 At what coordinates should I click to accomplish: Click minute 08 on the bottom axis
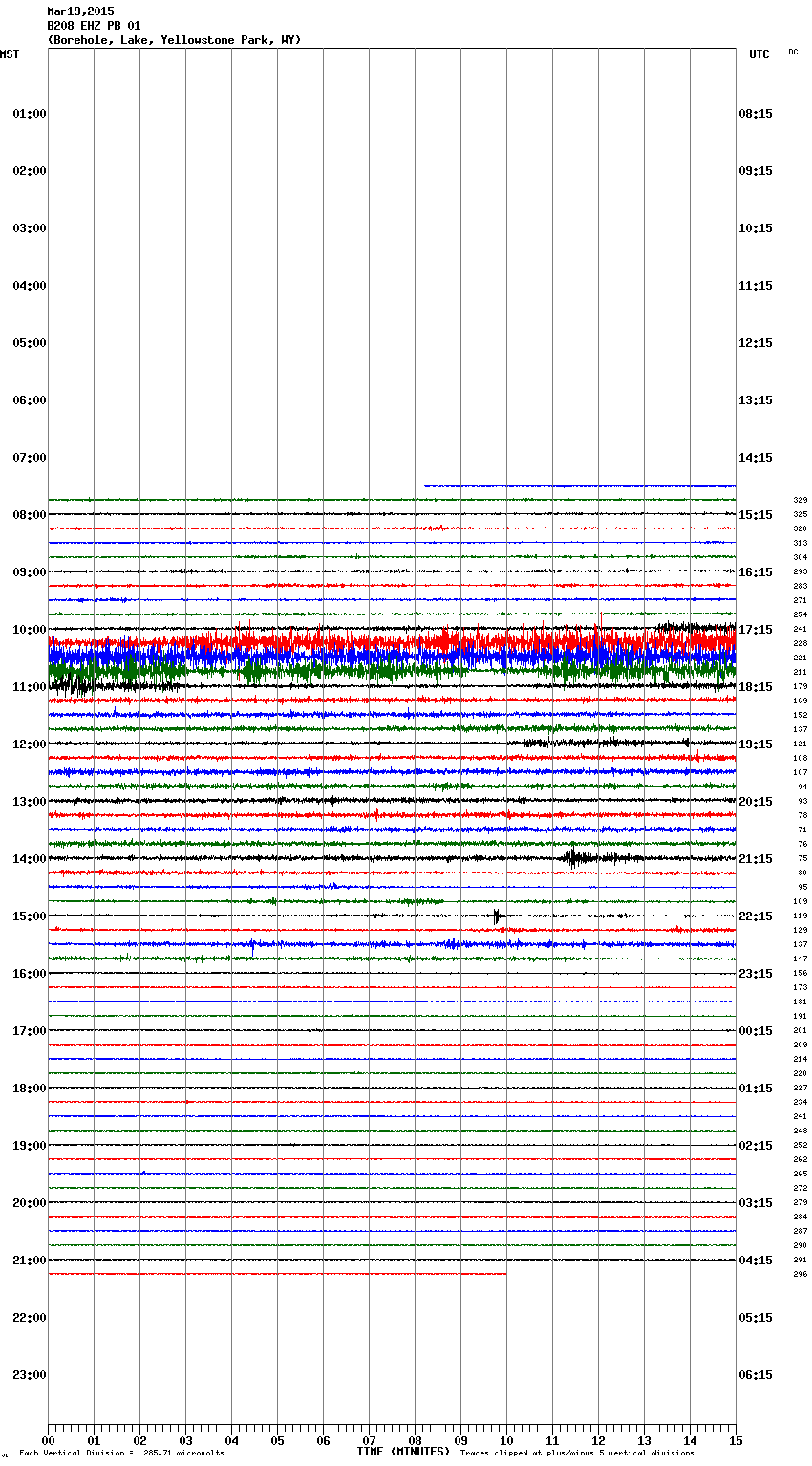[x=415, y=1440]
